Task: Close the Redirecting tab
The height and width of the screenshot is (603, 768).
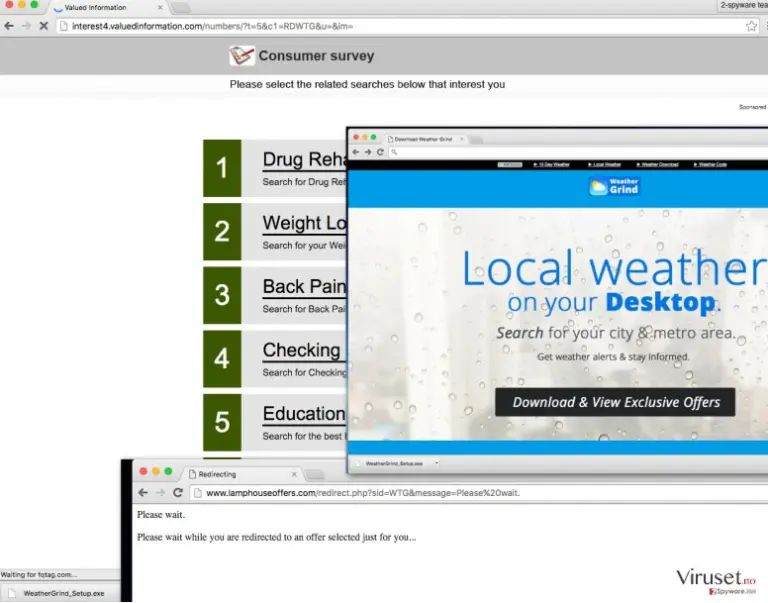Action: [x=294, y=474]
